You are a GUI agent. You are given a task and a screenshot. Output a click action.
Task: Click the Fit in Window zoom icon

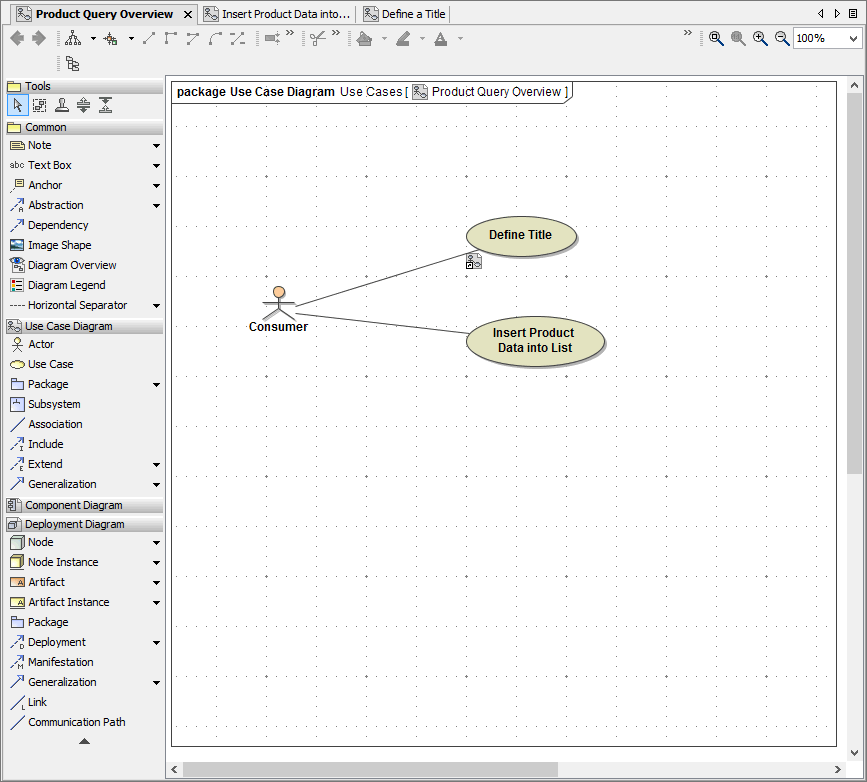716,38
